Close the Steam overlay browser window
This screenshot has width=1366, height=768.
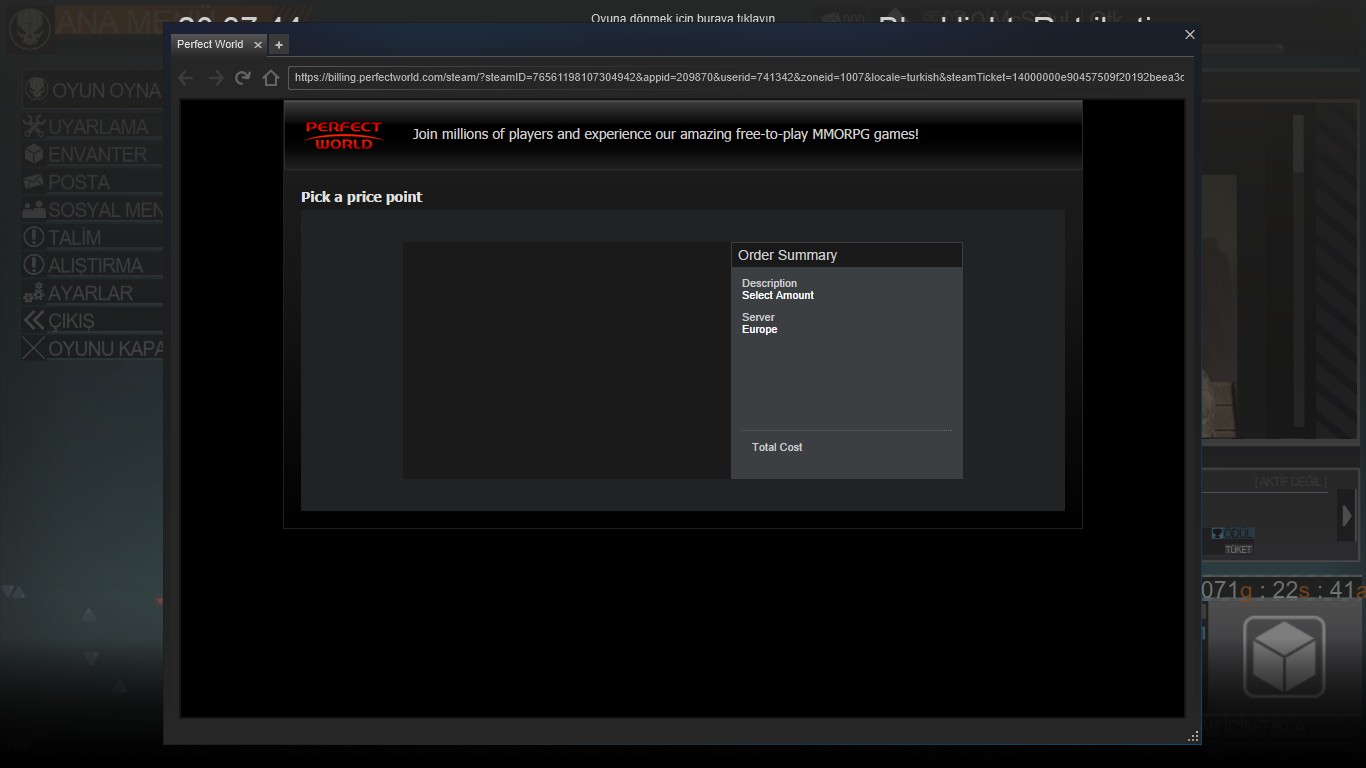coord(1189,34)
